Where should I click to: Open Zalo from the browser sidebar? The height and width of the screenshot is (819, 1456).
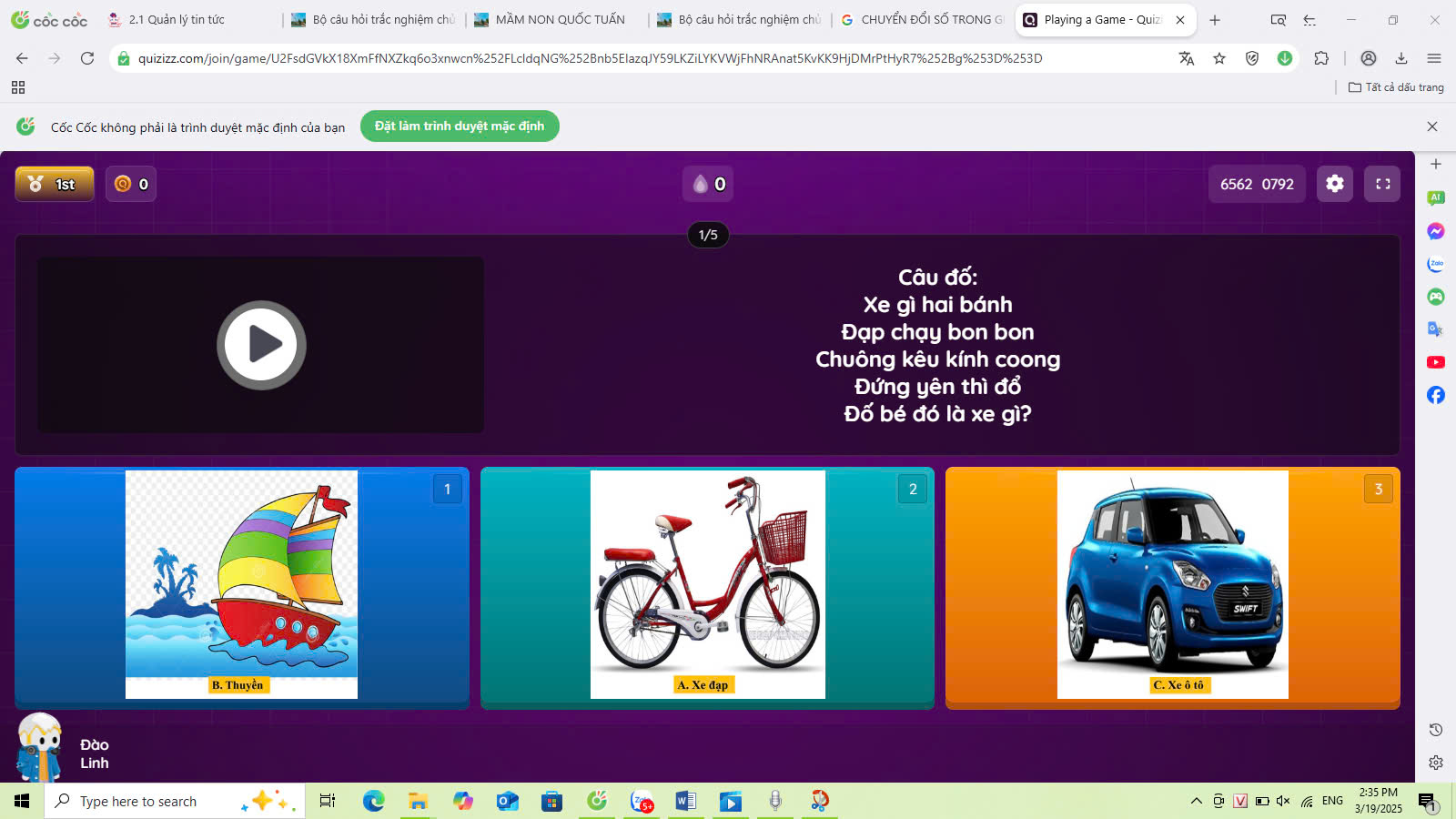(x=1435, y=264)
